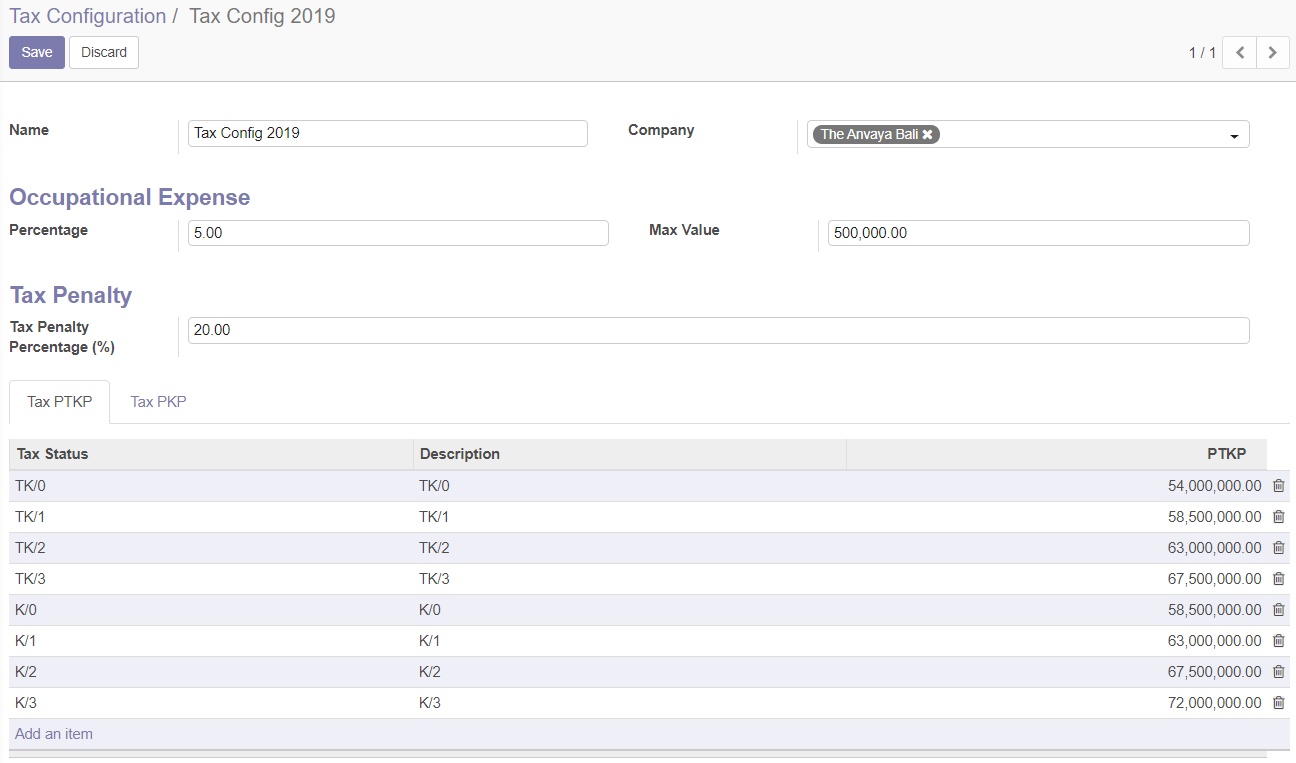The image size is (1296, 763).
Task: Select the K/0 tax status cell
Action: point(211,610)
